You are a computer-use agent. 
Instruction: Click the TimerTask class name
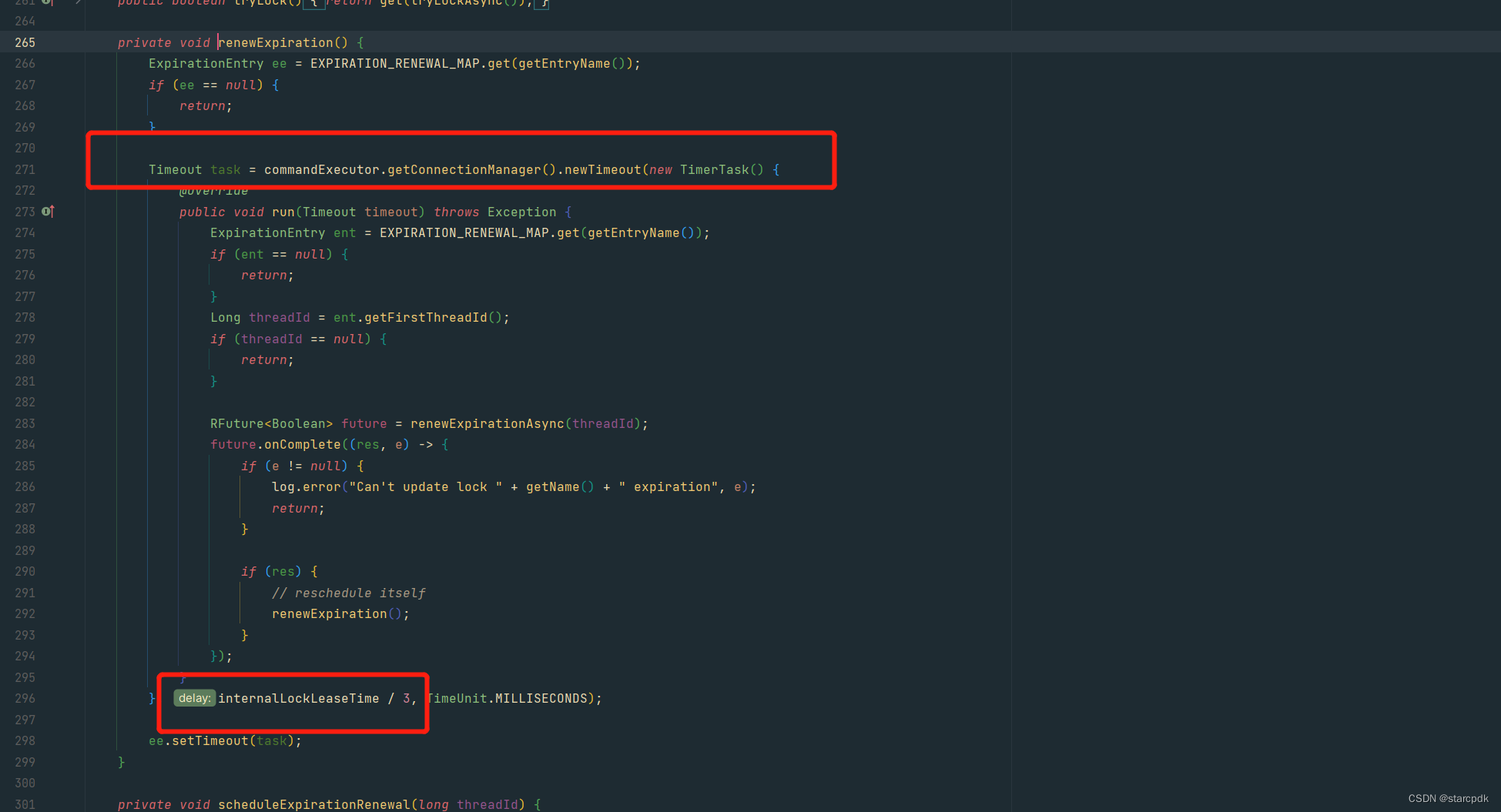(715, 169)
